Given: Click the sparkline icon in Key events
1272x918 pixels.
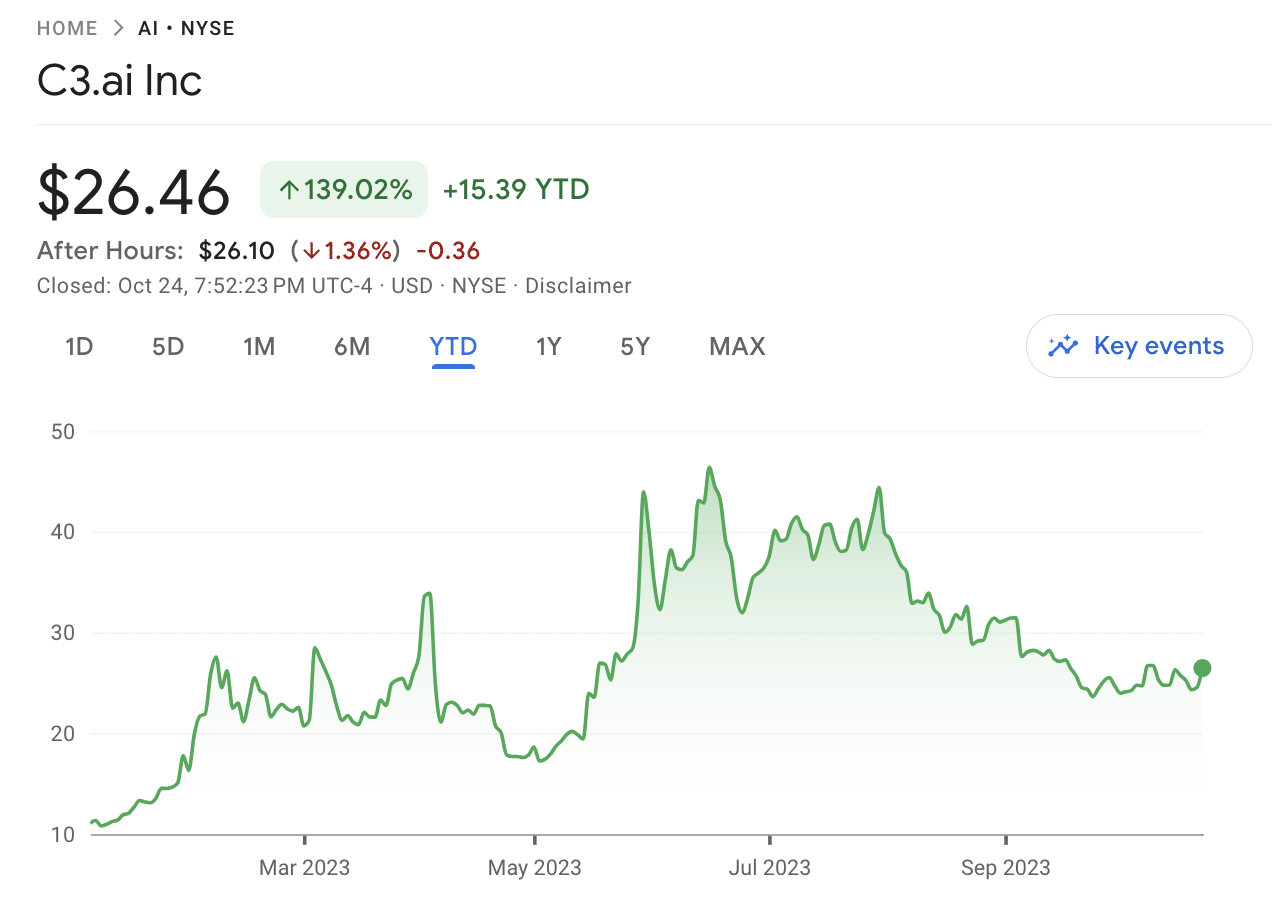Looking at the screenshot, I should tap(1062, 346).
